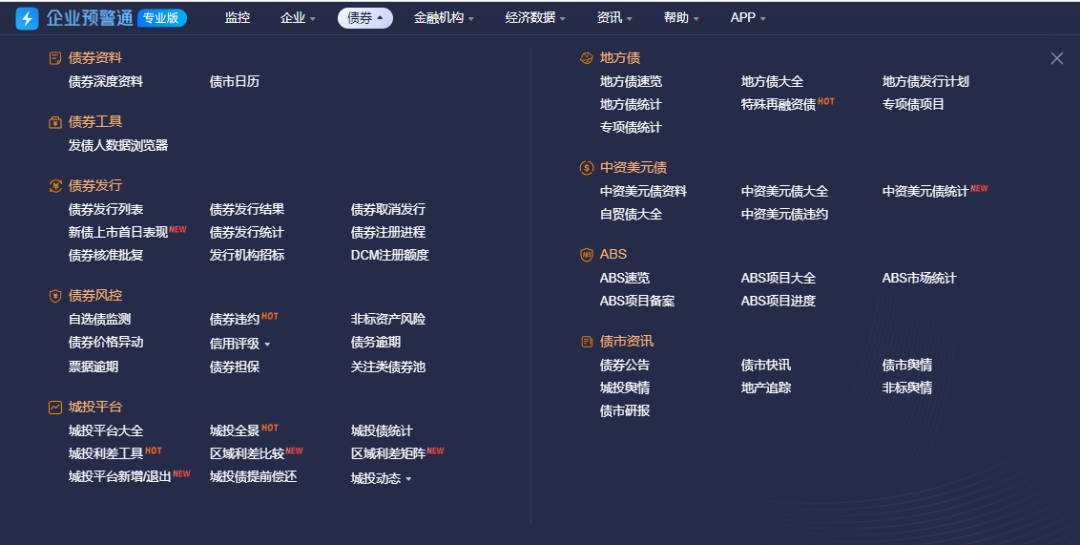This screenshot has height=545, width=1080.
Task: Open ABS市场统计
Action: (920, 278)
